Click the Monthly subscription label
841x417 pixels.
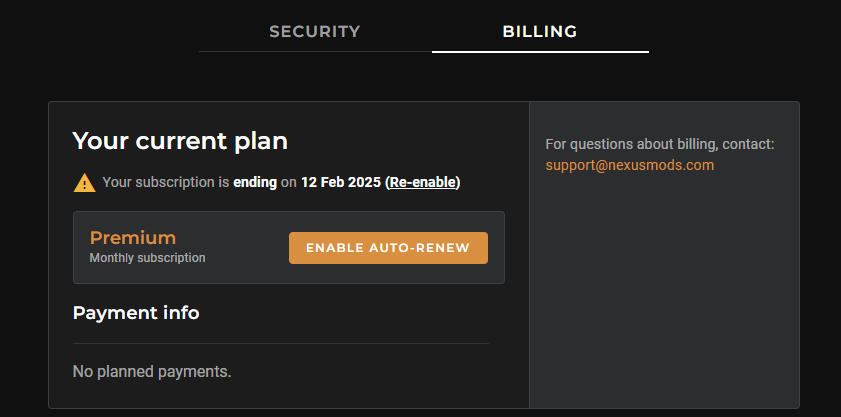[147, 258]
